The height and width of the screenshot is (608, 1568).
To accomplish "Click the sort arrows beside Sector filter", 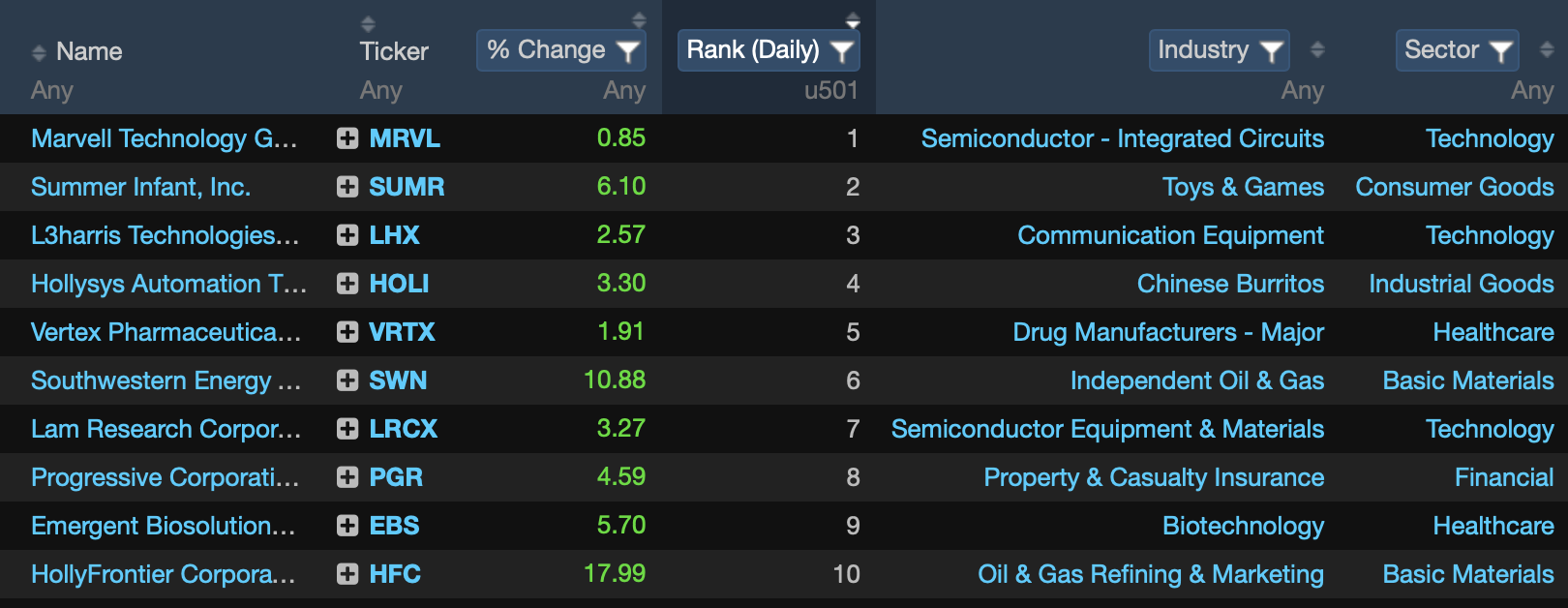I will [1547, 50].
